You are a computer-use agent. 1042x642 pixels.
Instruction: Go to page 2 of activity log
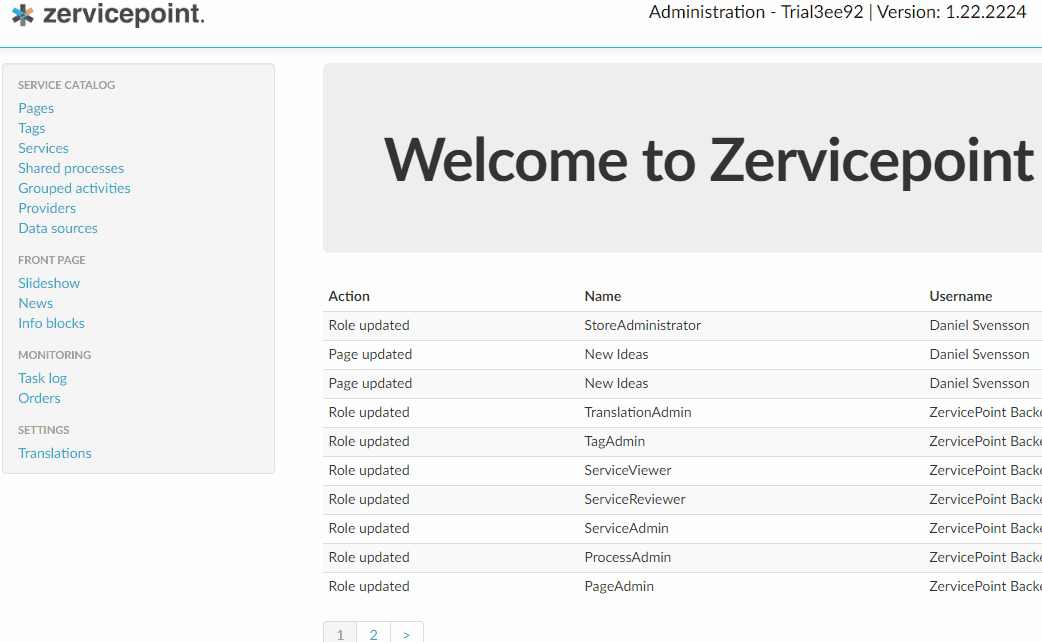pos(373,634)
